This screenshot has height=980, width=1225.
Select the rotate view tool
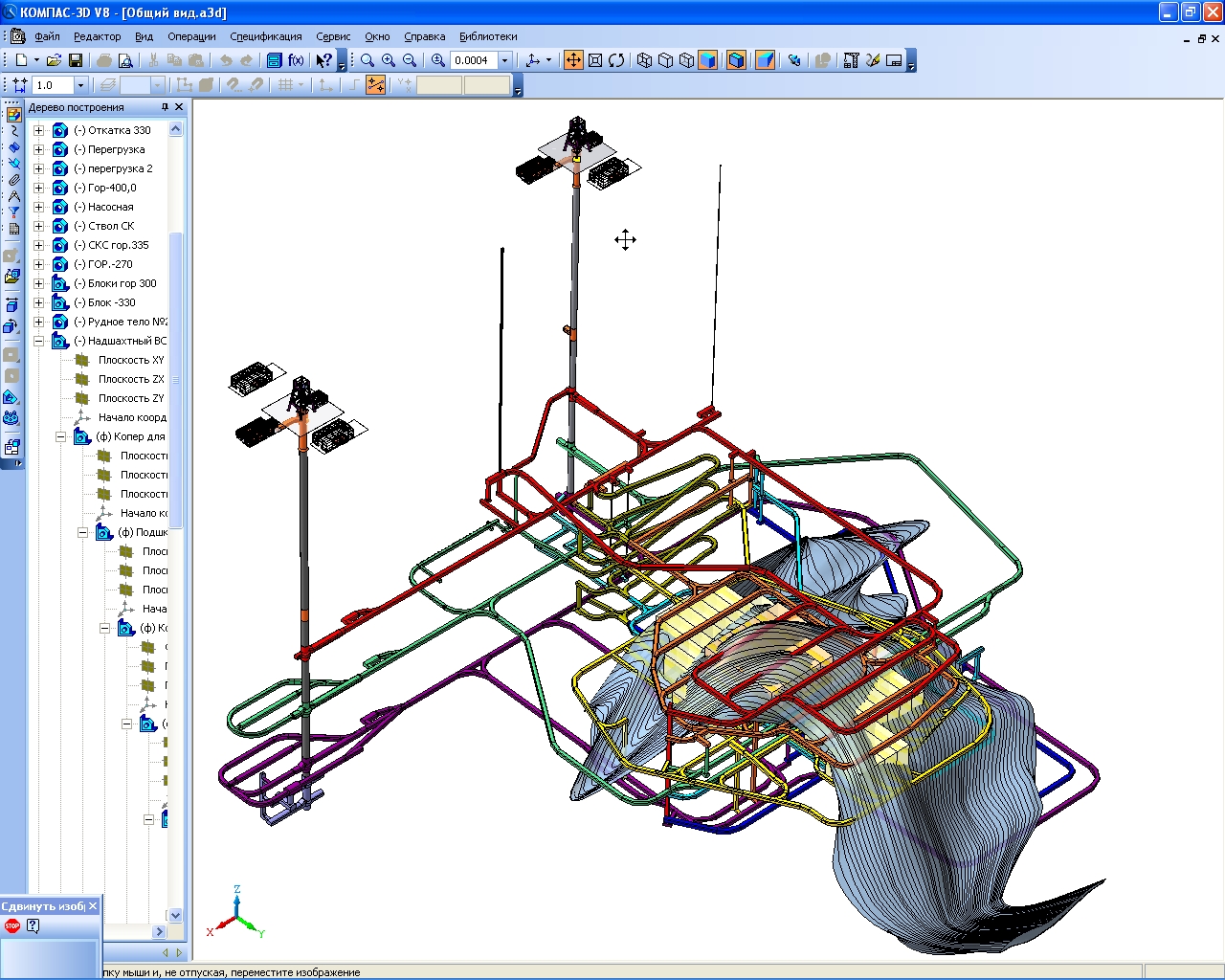pyautogui.click(x=616, y=60)
